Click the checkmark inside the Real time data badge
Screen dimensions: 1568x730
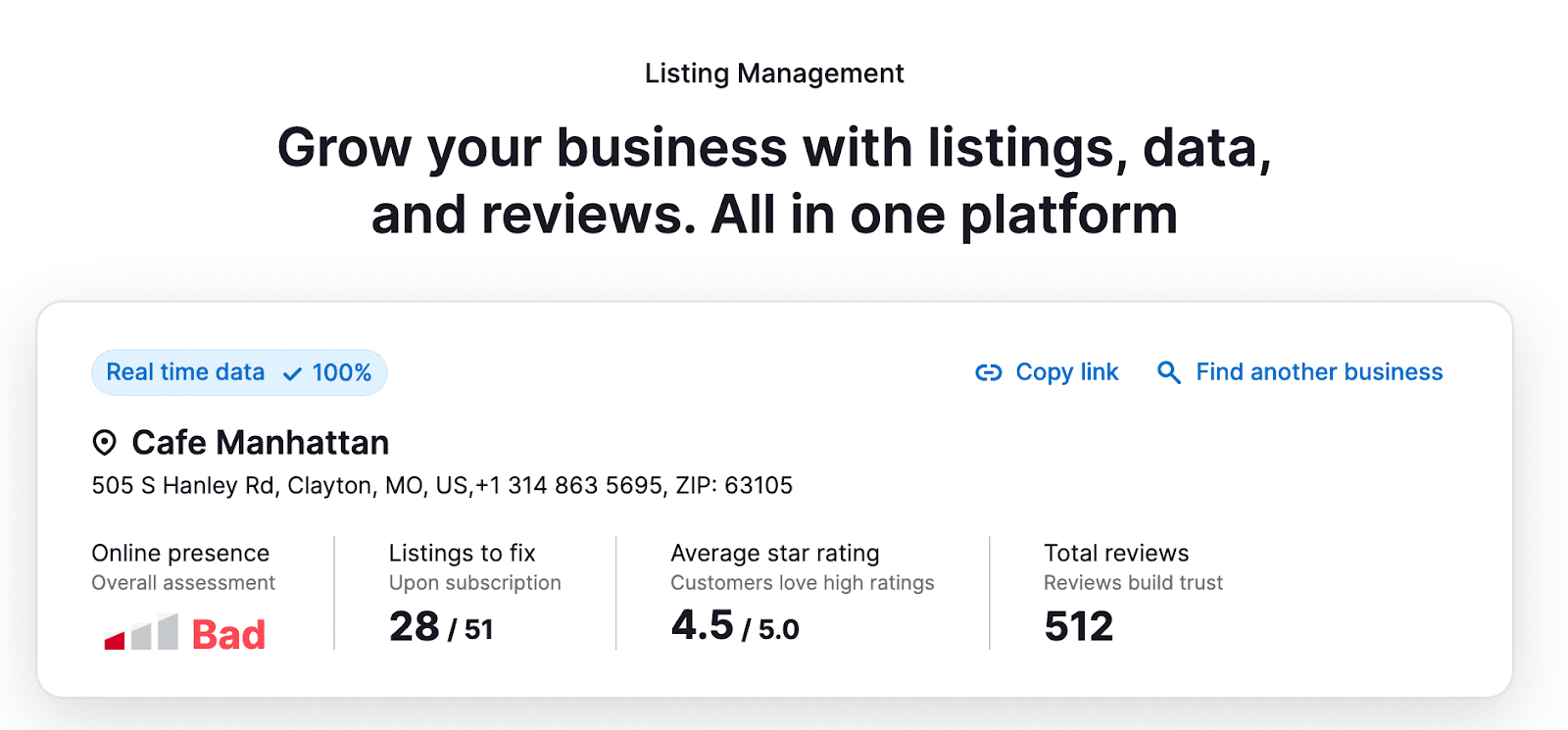point(290,373)
